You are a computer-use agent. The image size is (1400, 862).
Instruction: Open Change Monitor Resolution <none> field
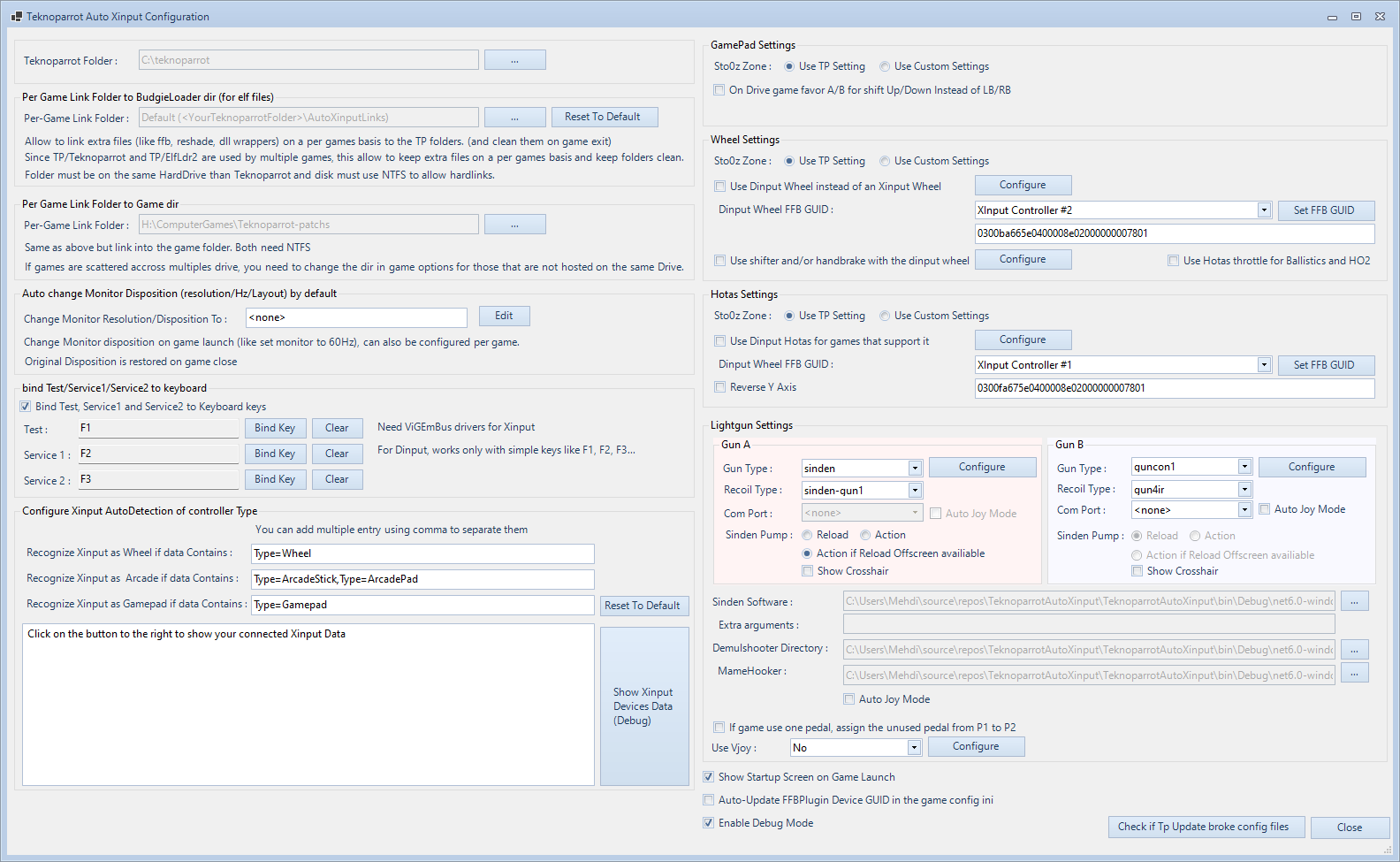(356, 317)
